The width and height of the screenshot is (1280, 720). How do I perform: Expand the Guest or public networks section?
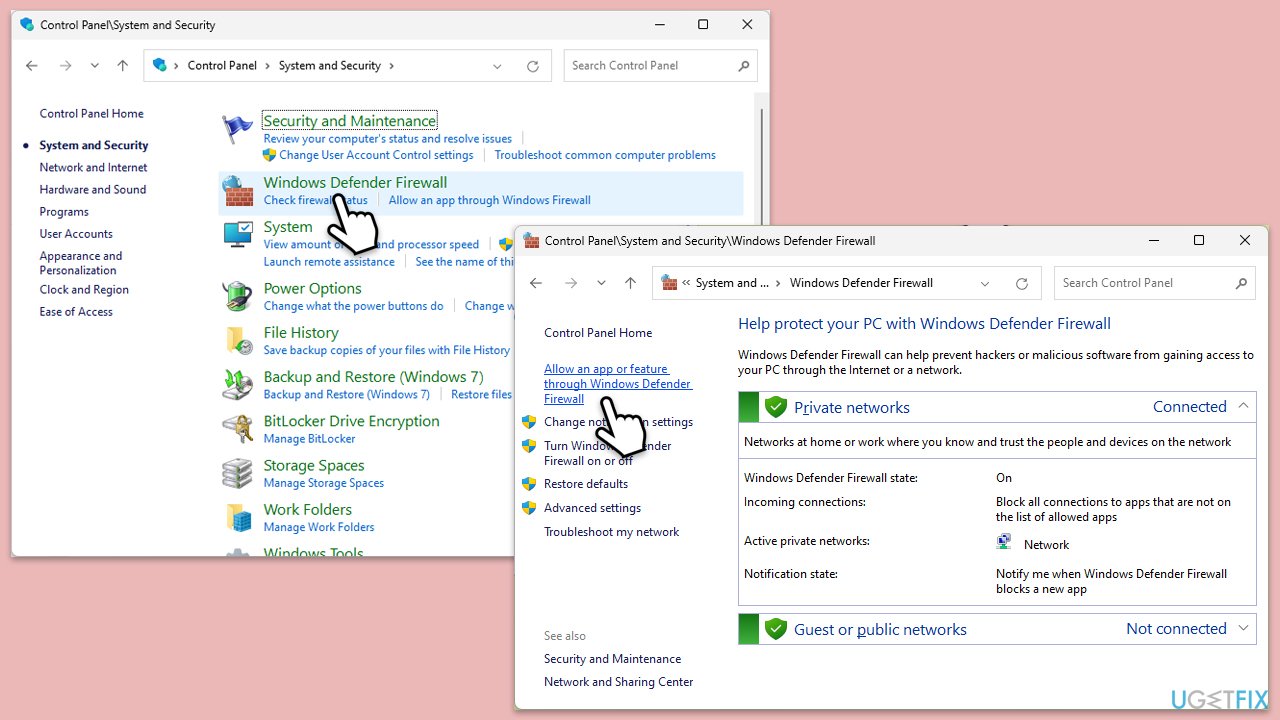1243,628
